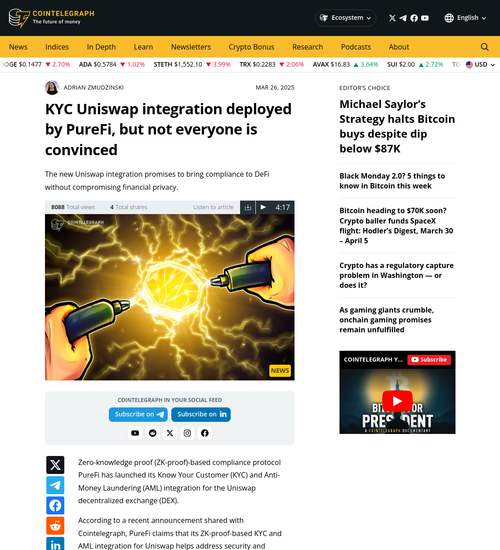
Task: Share article on Facebook via sidebar
Action: click(x=55, y=505)
